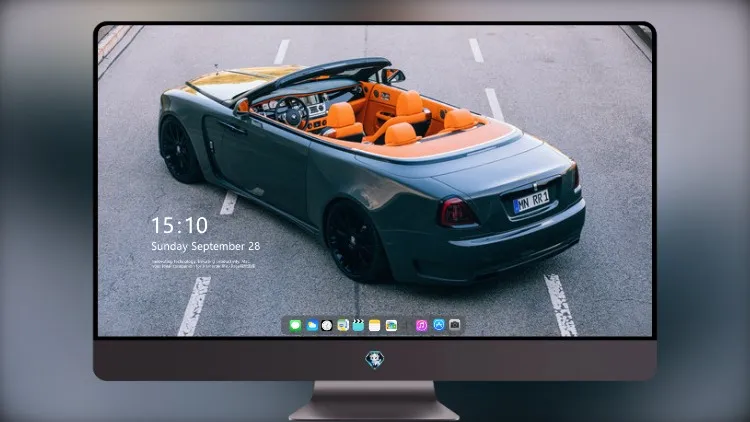Open the green Messages app in dock
The height and width of the screenshot is (422, 750).
[295, 326]
